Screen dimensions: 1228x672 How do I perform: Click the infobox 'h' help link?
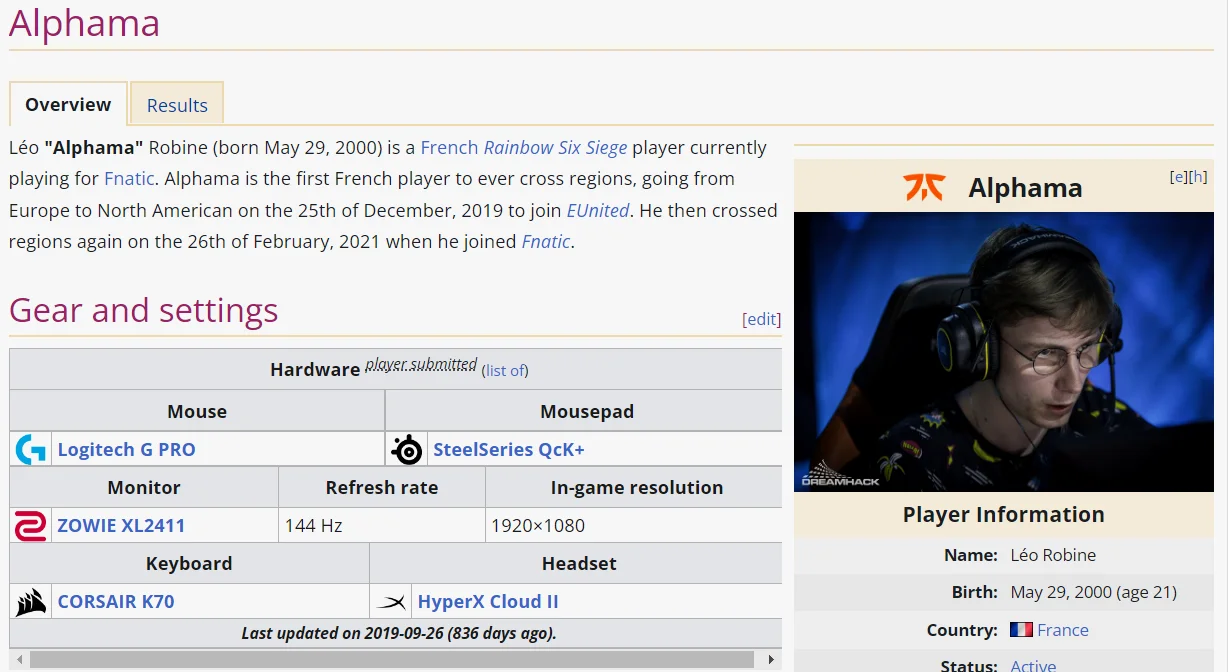click(1197, 177)
